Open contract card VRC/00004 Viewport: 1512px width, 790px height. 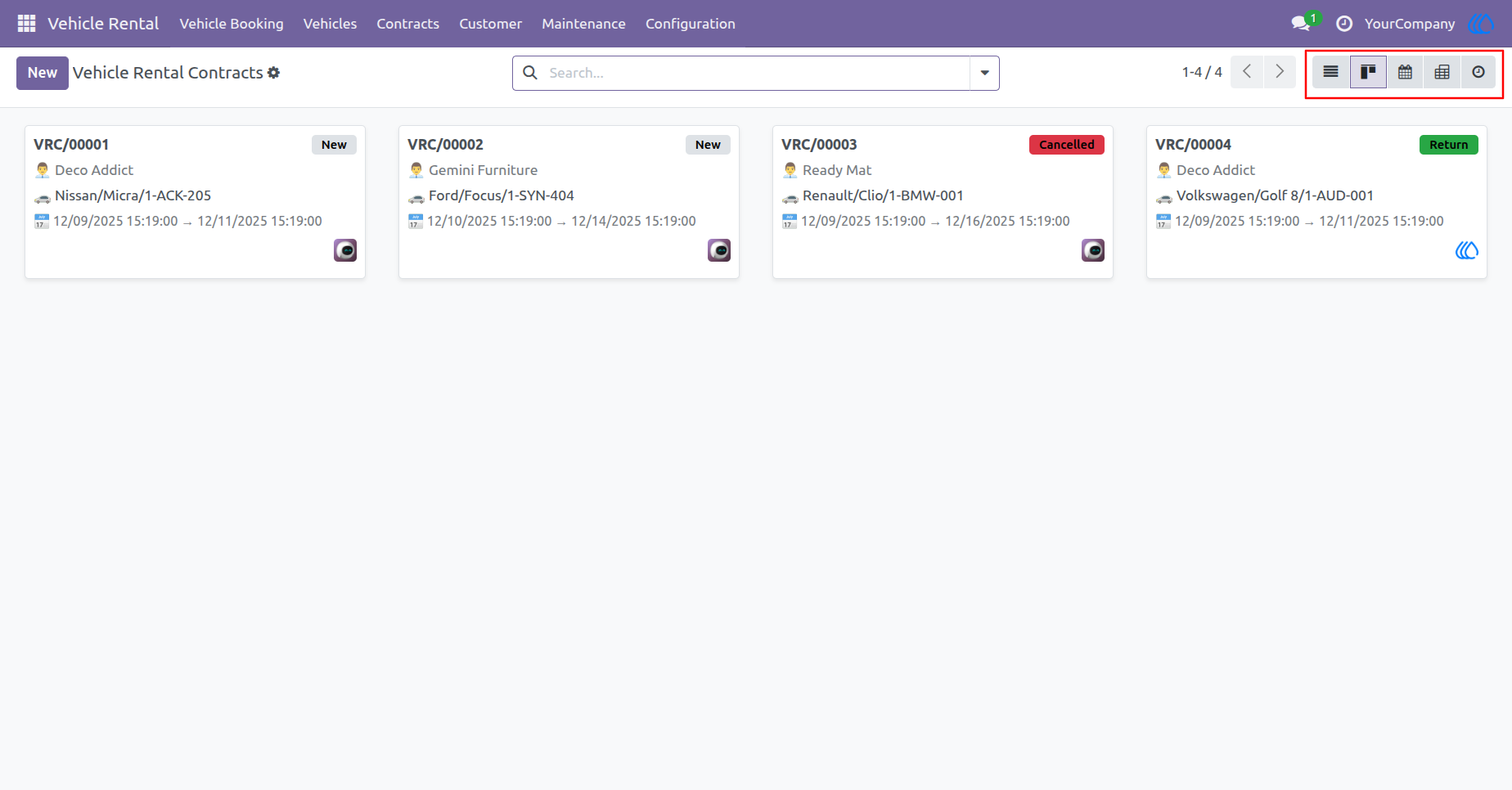1316,202
